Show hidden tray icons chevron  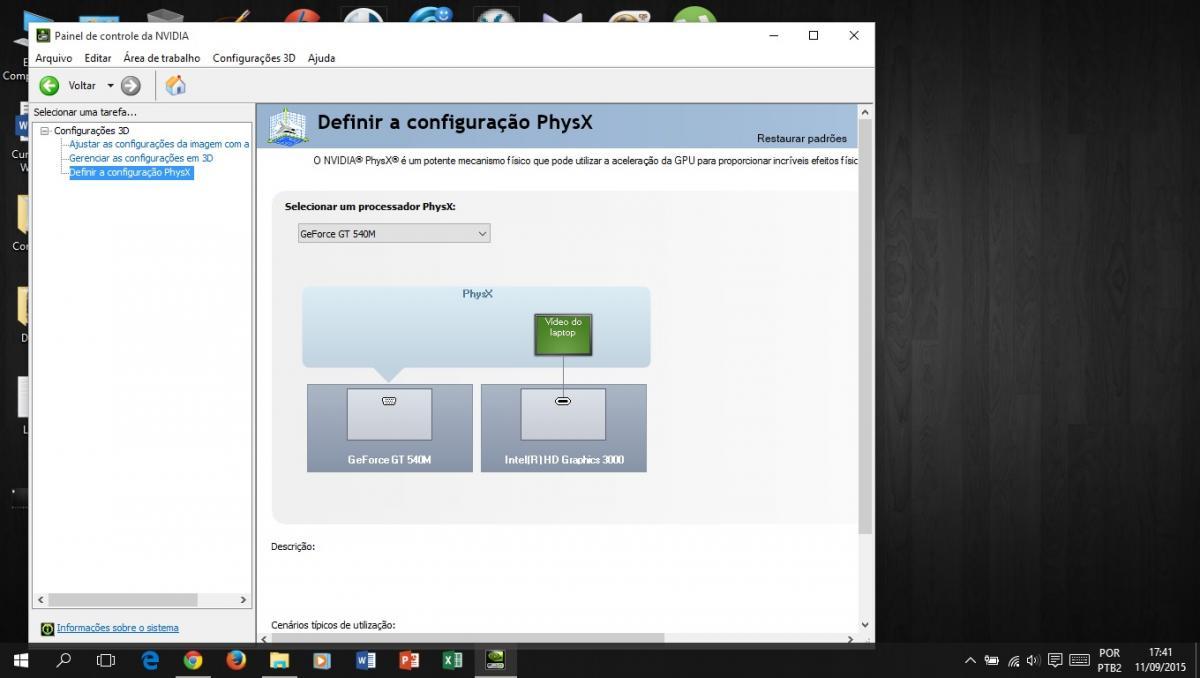point(970,661)
